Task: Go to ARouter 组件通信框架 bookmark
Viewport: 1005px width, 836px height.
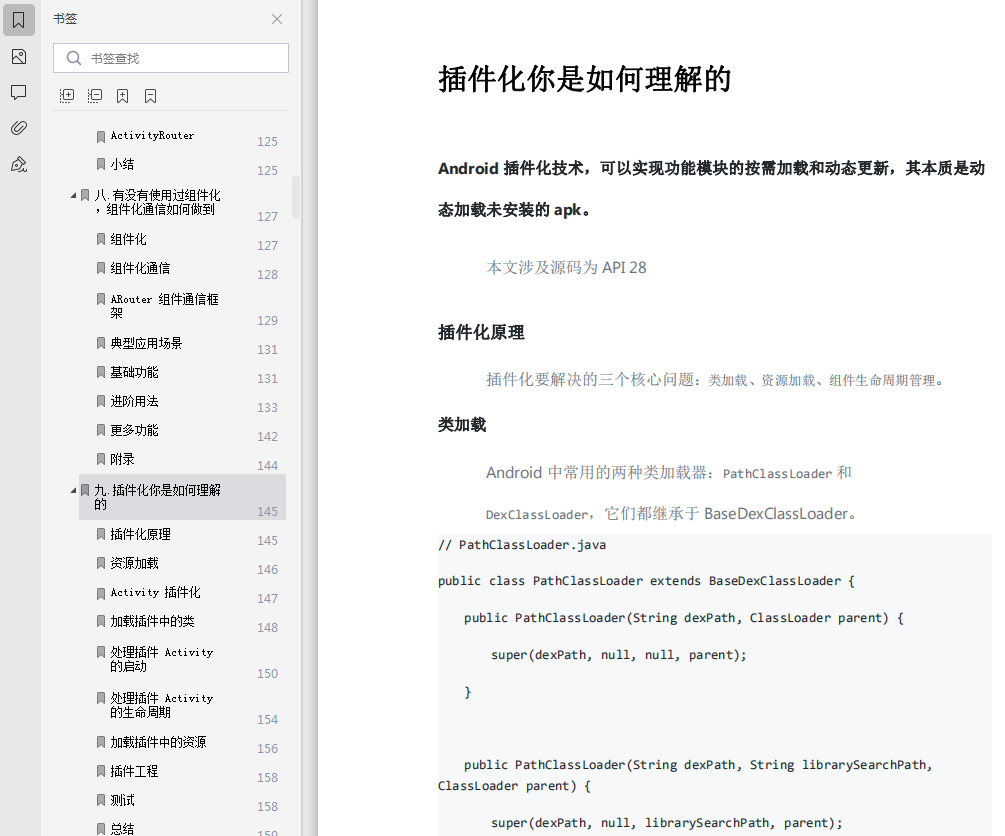Action: point(164,306)
